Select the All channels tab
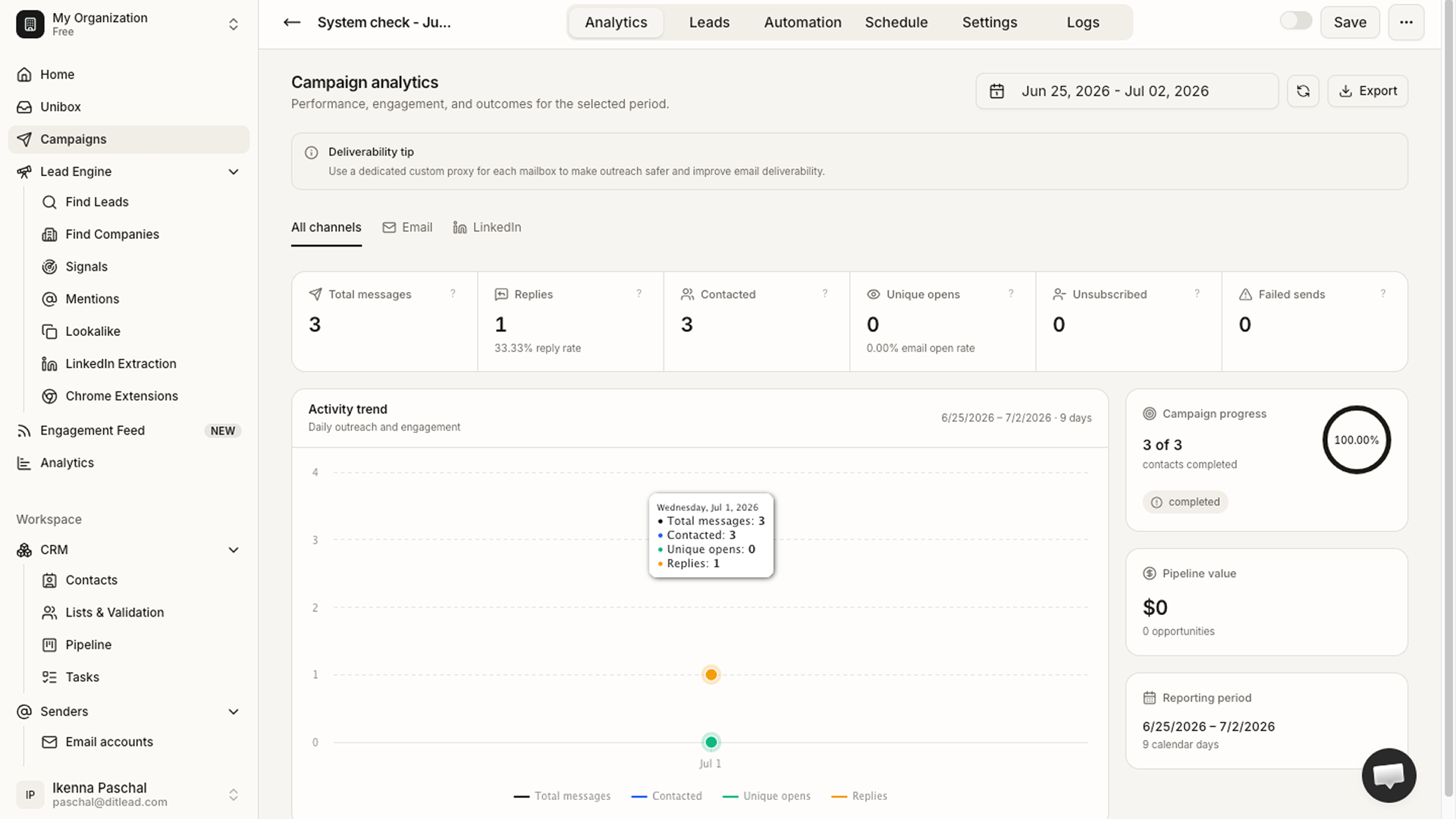 326,227
